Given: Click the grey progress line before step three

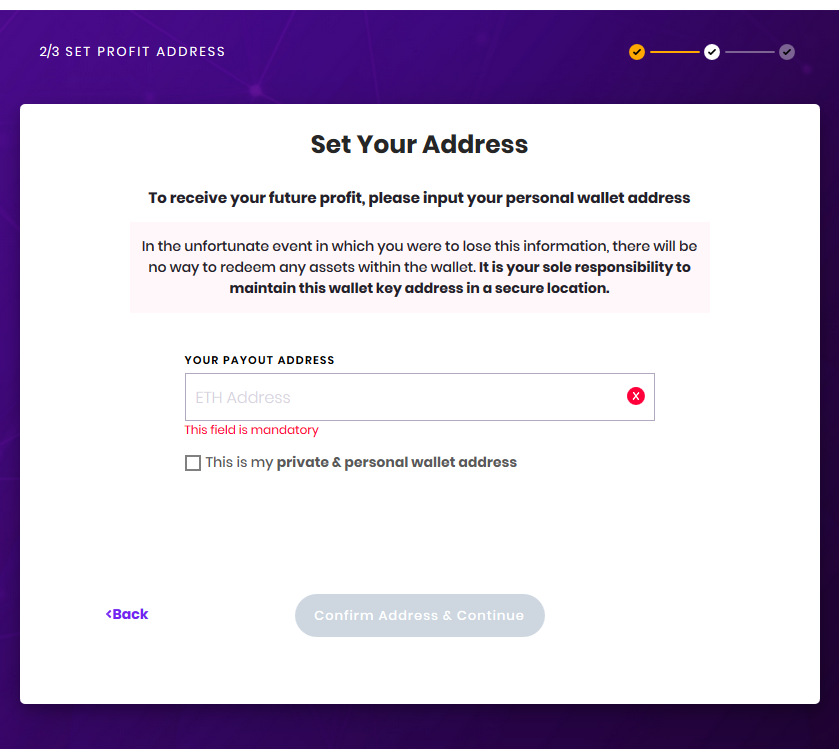Looking at the screenshot, I should coord(749,52).
